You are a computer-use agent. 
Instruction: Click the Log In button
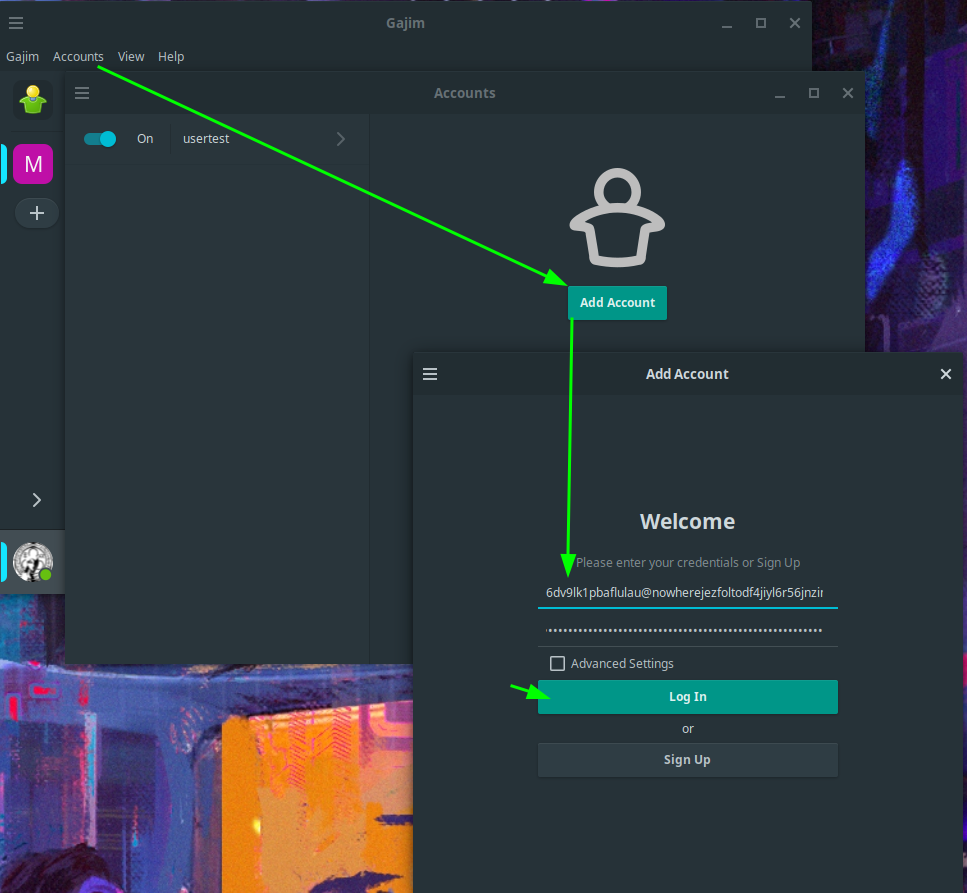click(688, 697)
